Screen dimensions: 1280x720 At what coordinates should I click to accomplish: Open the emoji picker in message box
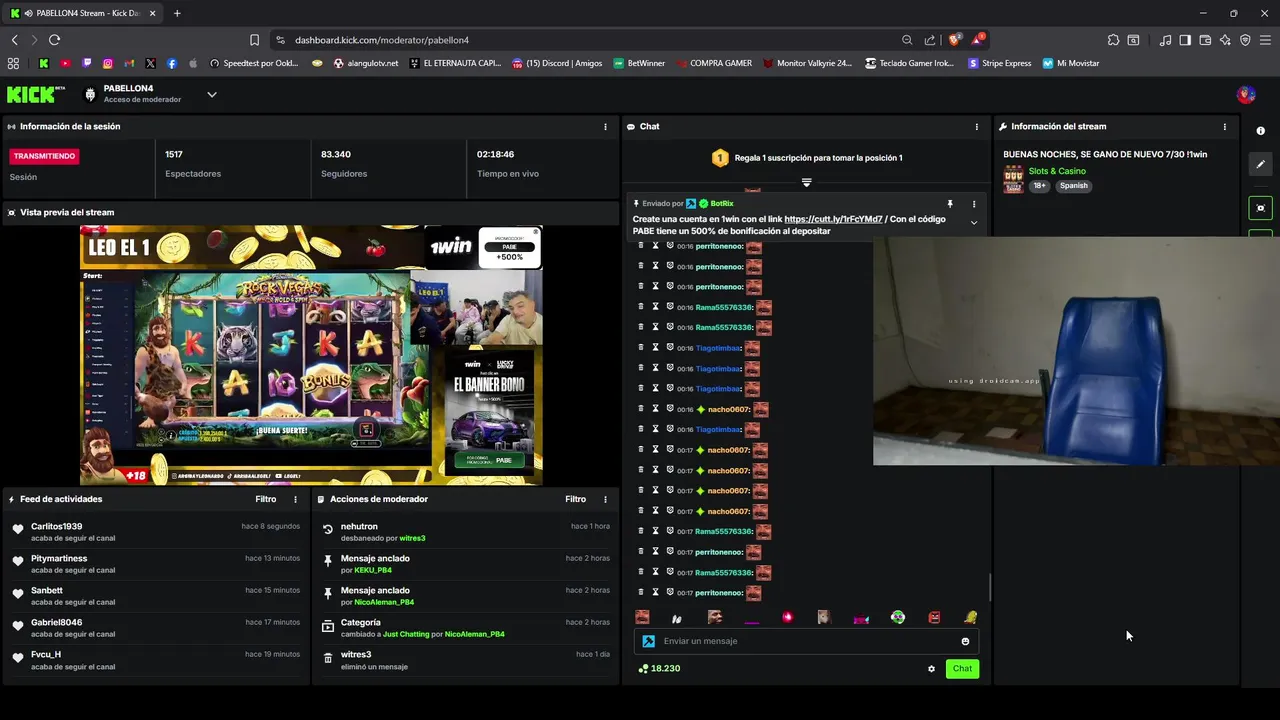coord(965,641)
